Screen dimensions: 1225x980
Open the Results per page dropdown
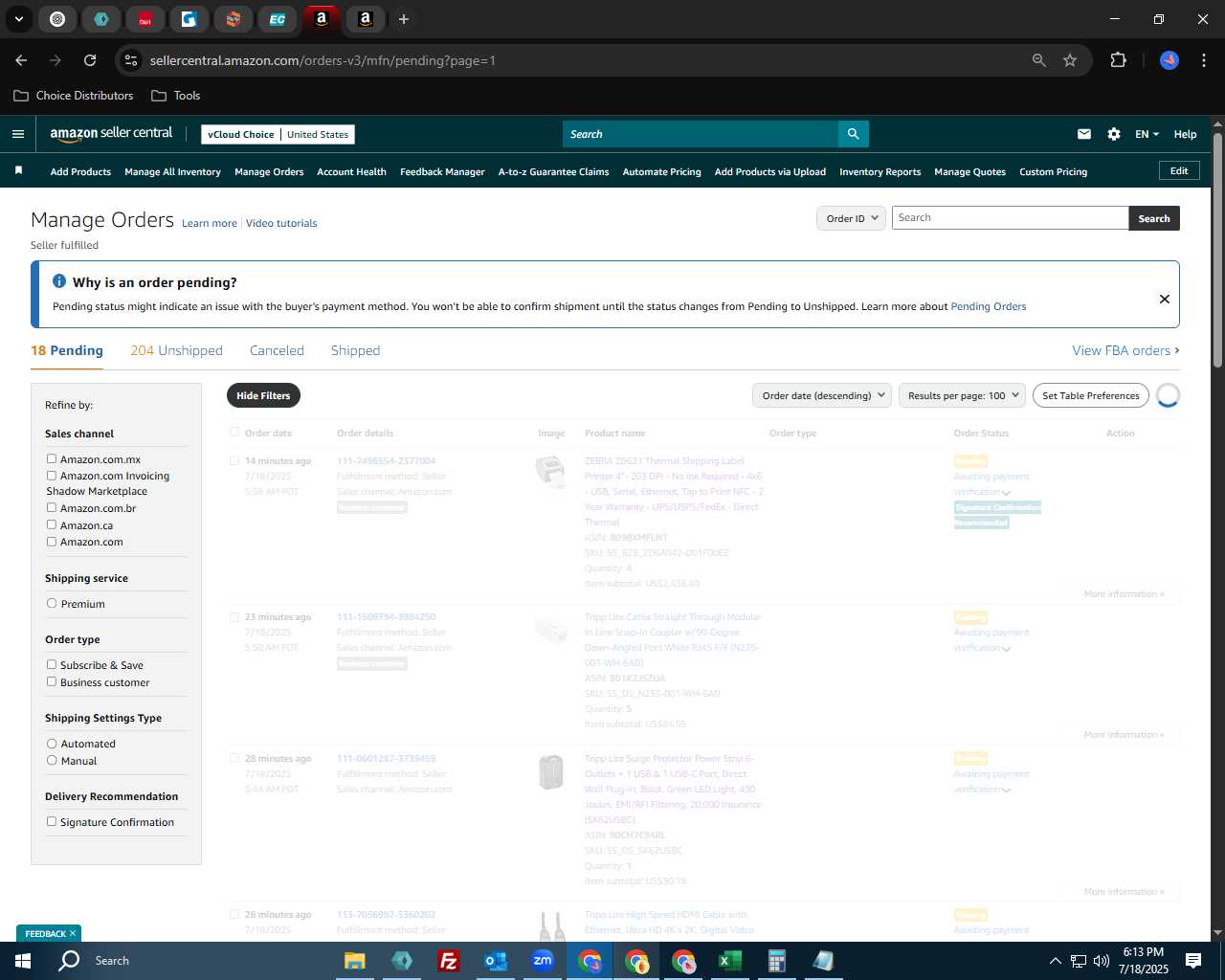pos(962,395)
